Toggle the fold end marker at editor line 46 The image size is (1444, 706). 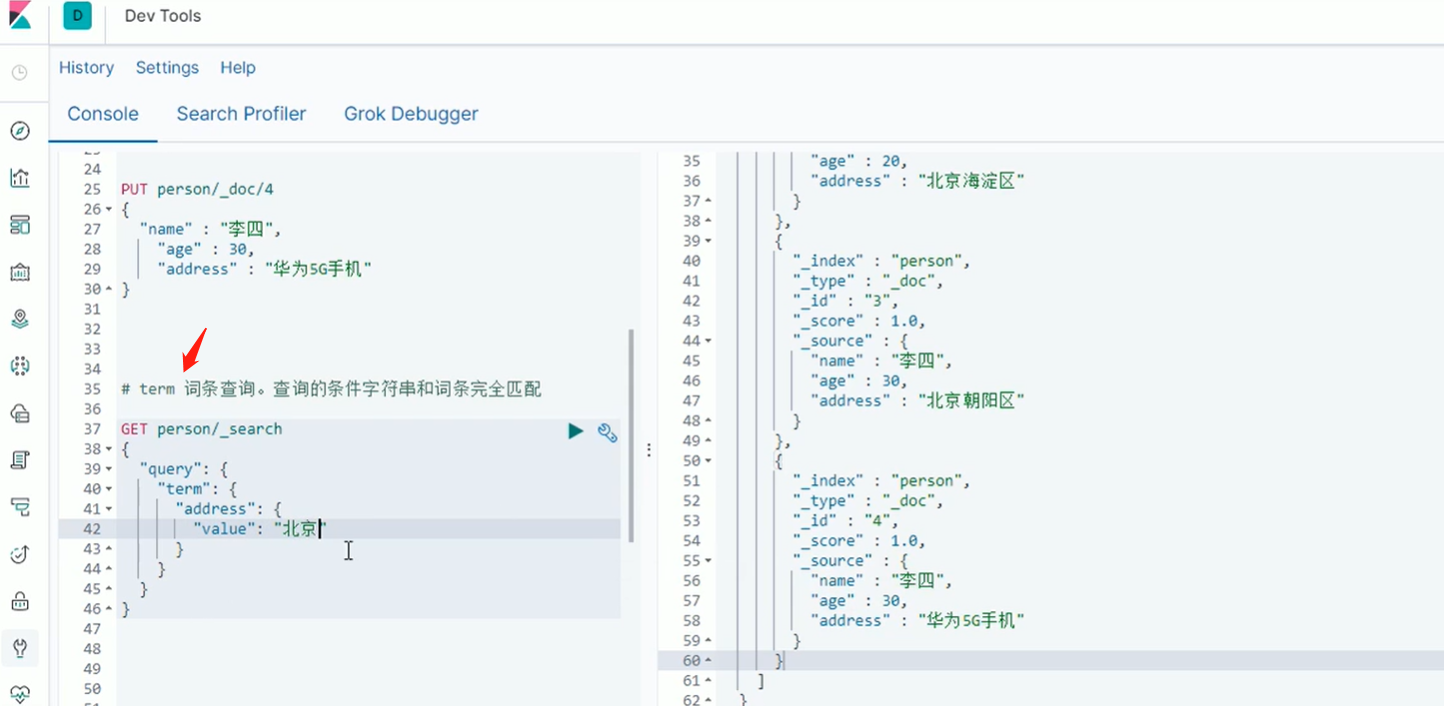click(x=108, y=609)
